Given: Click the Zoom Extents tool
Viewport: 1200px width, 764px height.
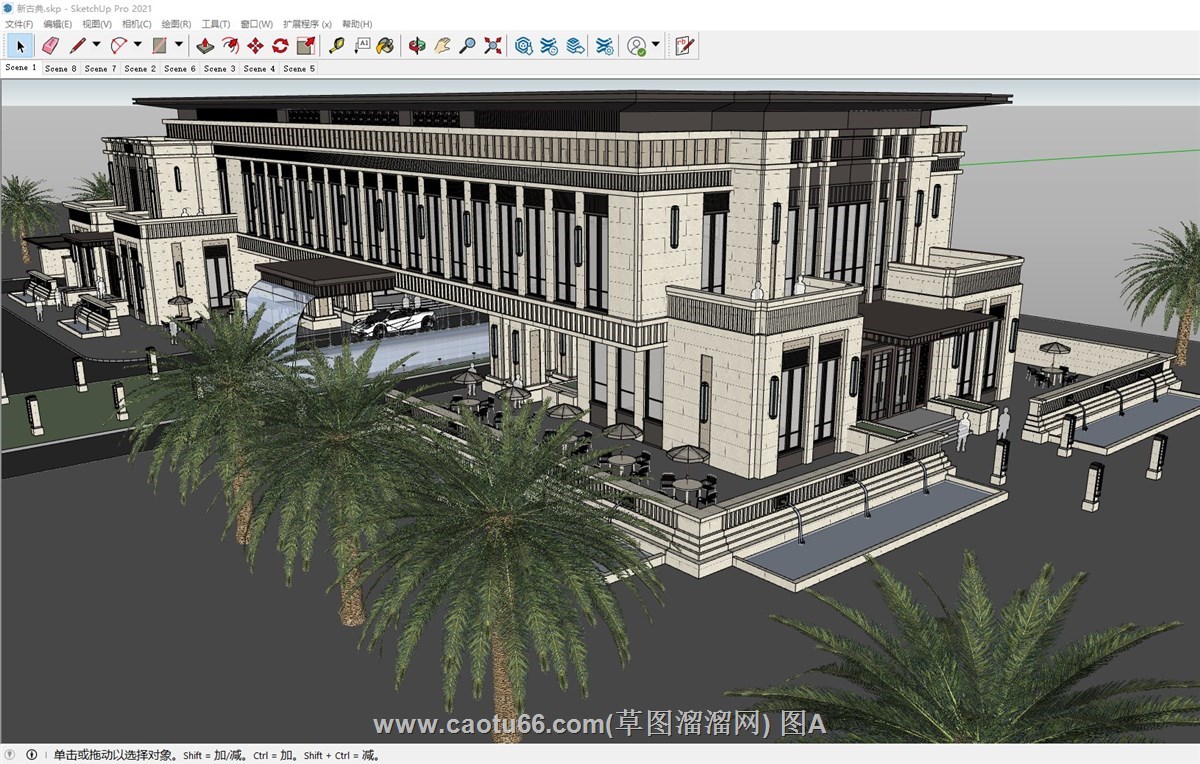Looking at the screenshot, I should click(493, 45).
